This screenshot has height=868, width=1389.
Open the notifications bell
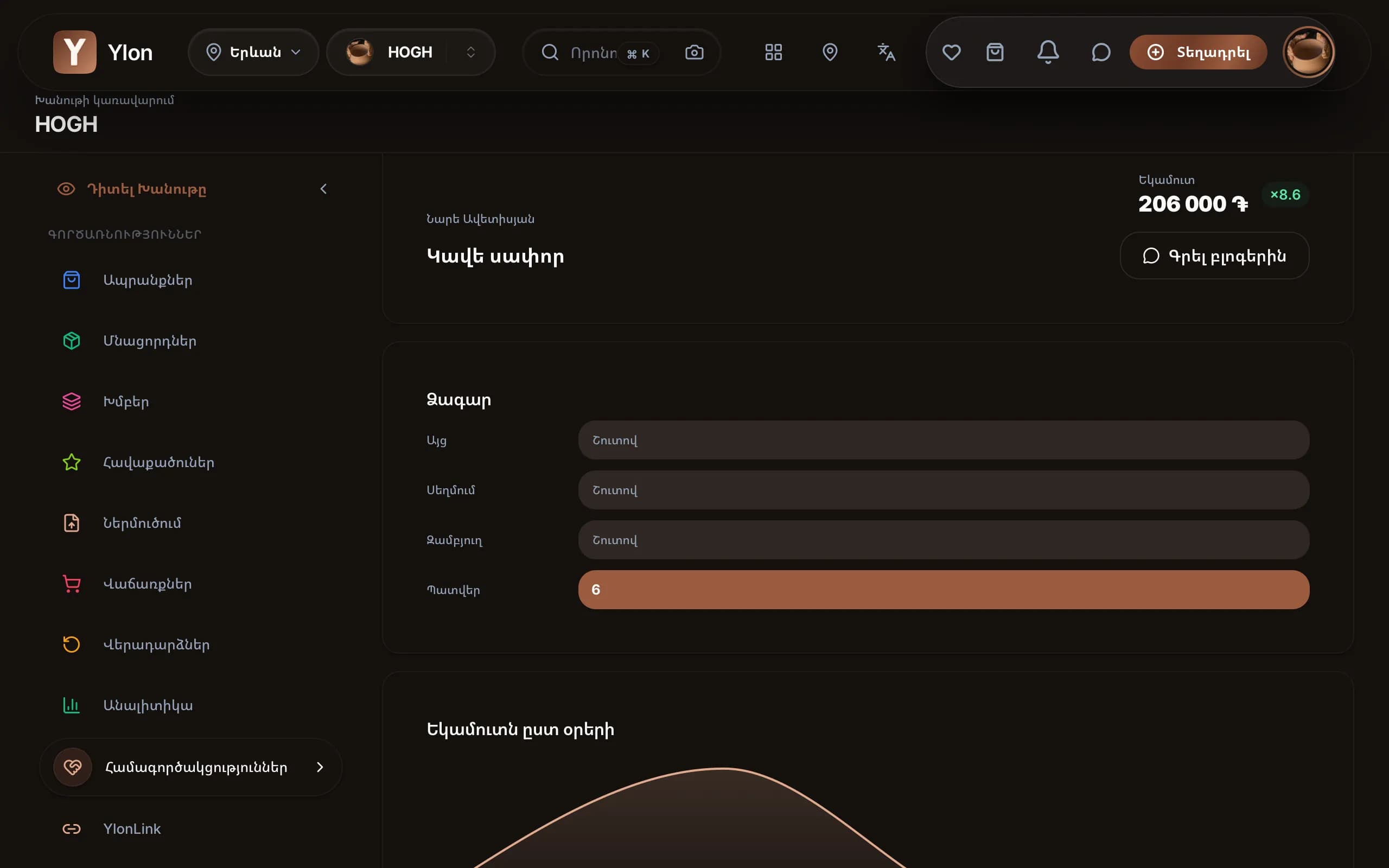(1048, 52)
